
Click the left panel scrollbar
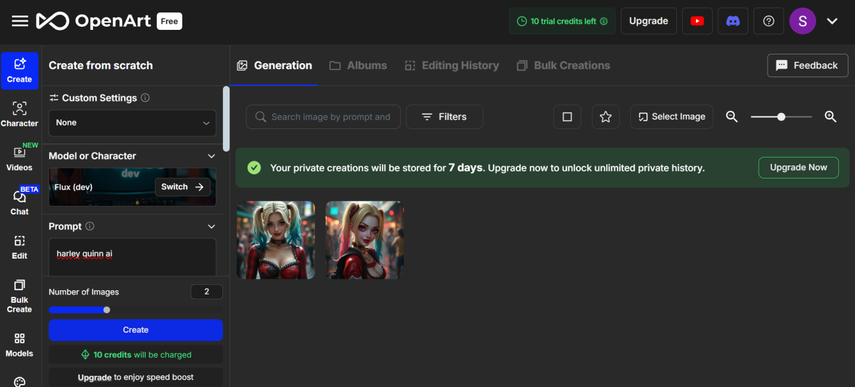(226, 119)
